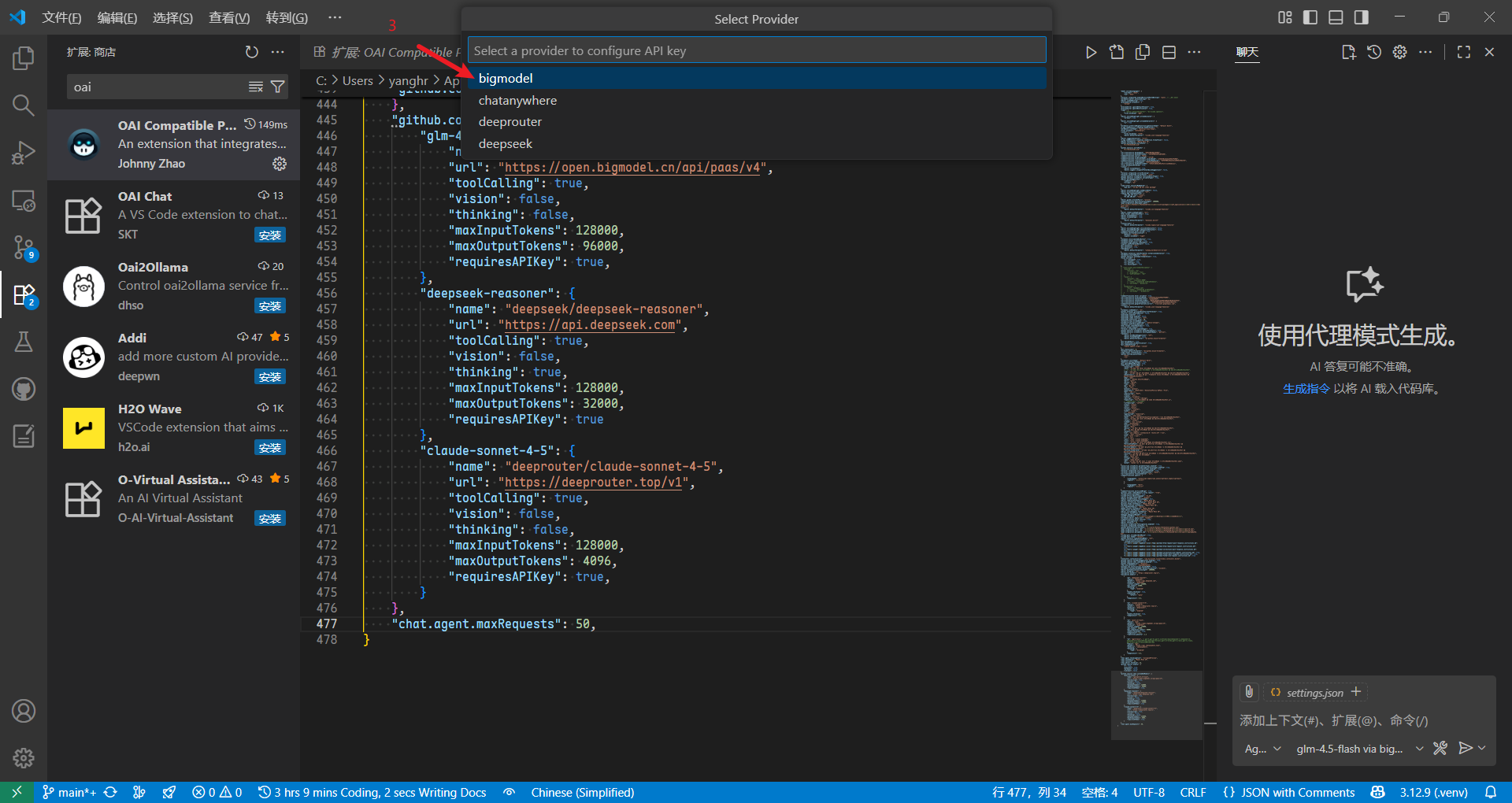Open the glm-4.5-flash model picker
Screen dimensions: 1512x803
tap(1359, 749)
